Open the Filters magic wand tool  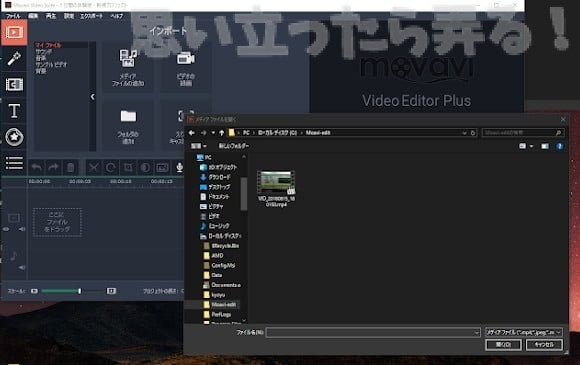click(14, 58)
